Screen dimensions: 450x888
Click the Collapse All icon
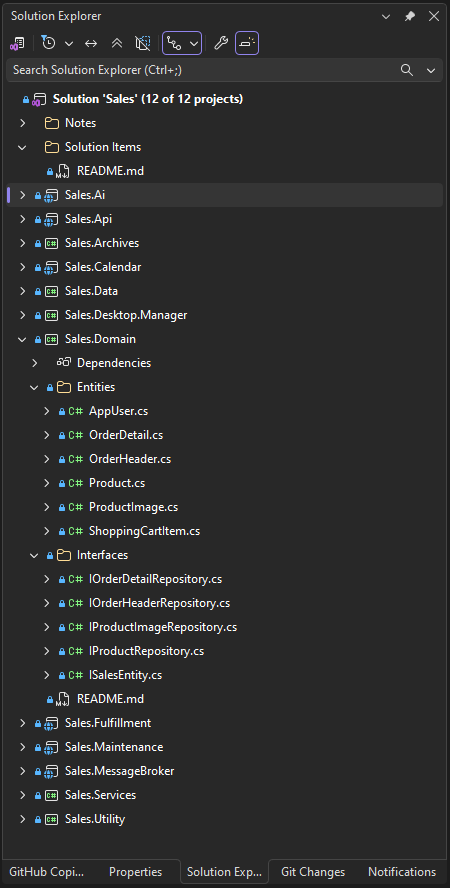[117, 44]
